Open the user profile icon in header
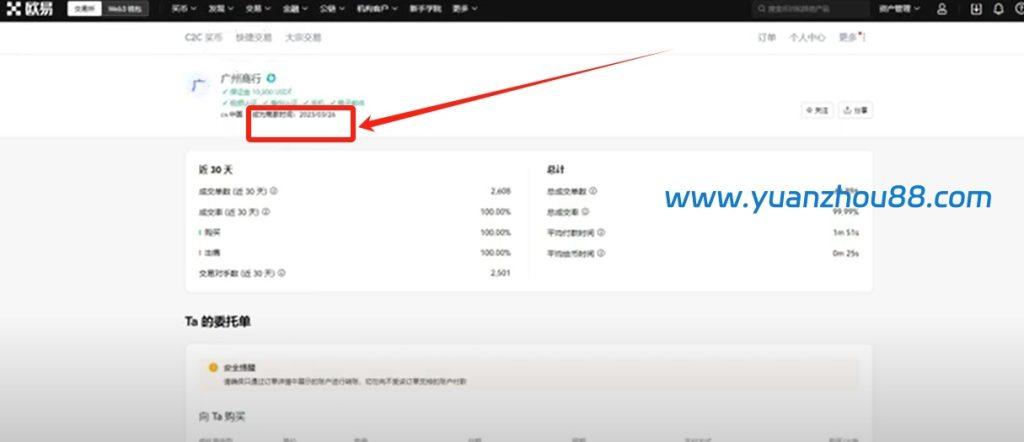Viewport: 1024px width, 442px height. pyautogui.click(x=942, y=10)
